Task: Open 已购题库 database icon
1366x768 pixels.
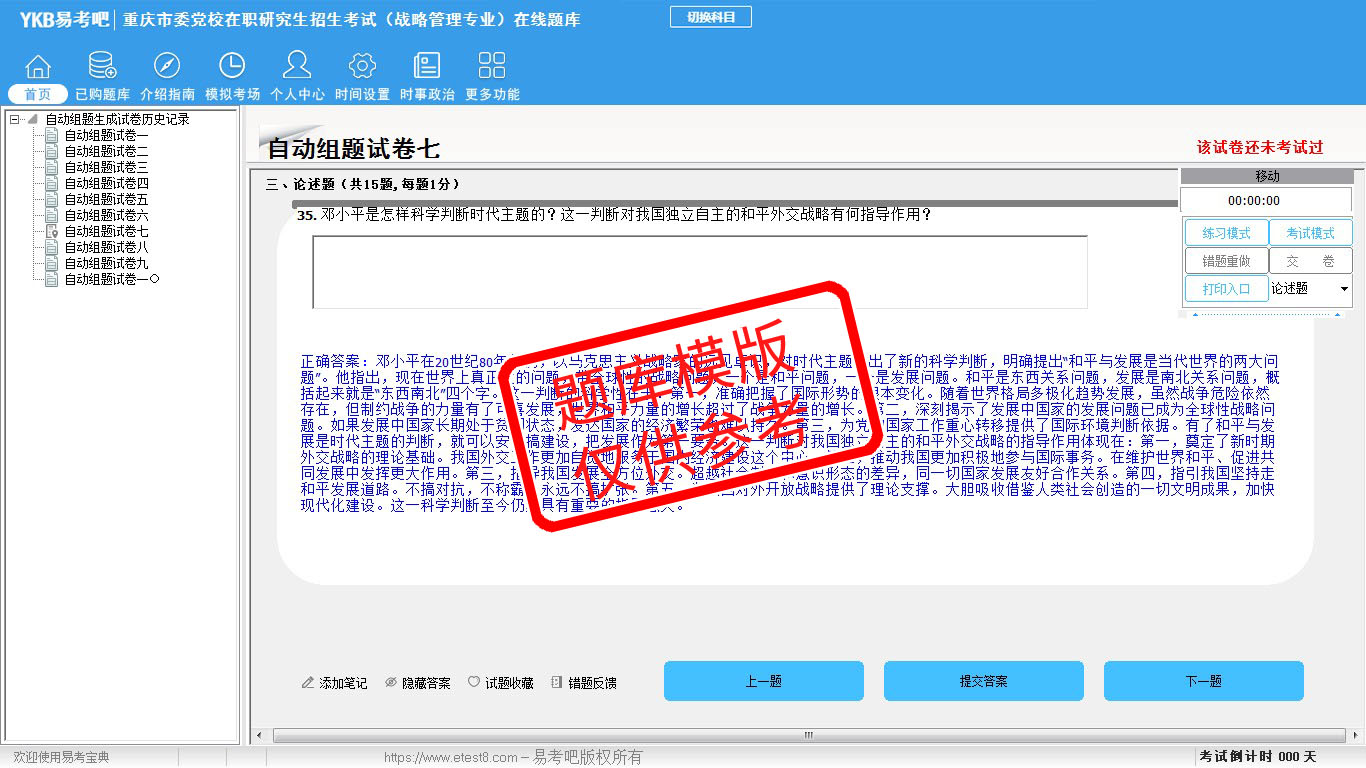Action: click(102, 67)
